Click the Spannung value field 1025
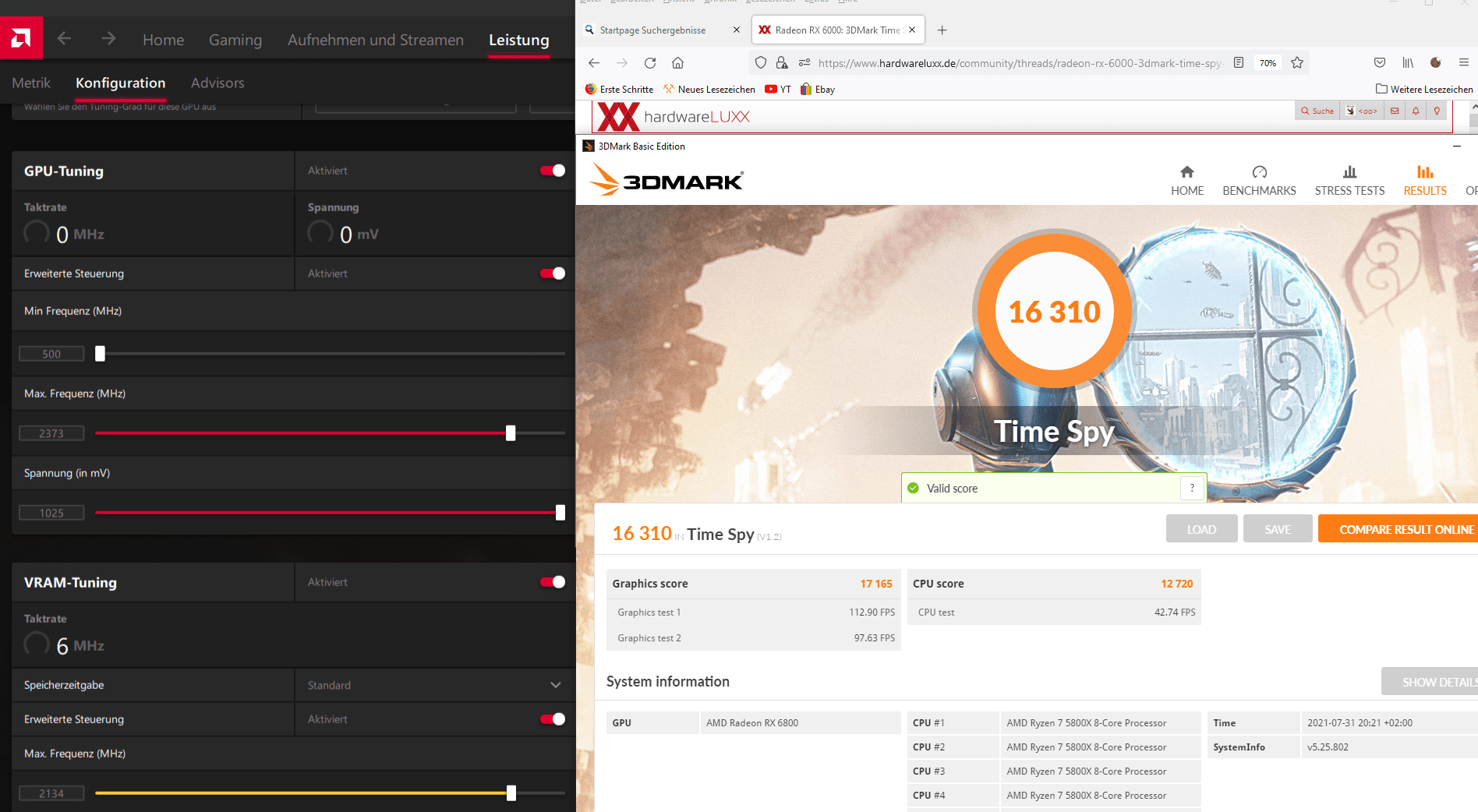Viewport: 1478px width, 812px height. point(51,513)
